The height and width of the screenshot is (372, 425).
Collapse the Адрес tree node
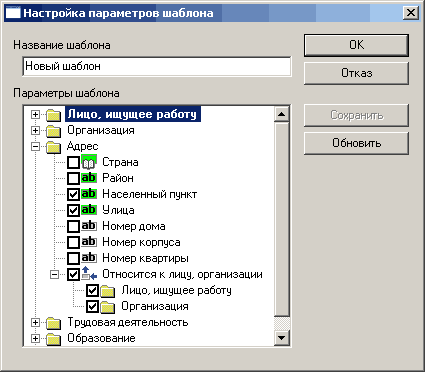(x=35, y=146)
